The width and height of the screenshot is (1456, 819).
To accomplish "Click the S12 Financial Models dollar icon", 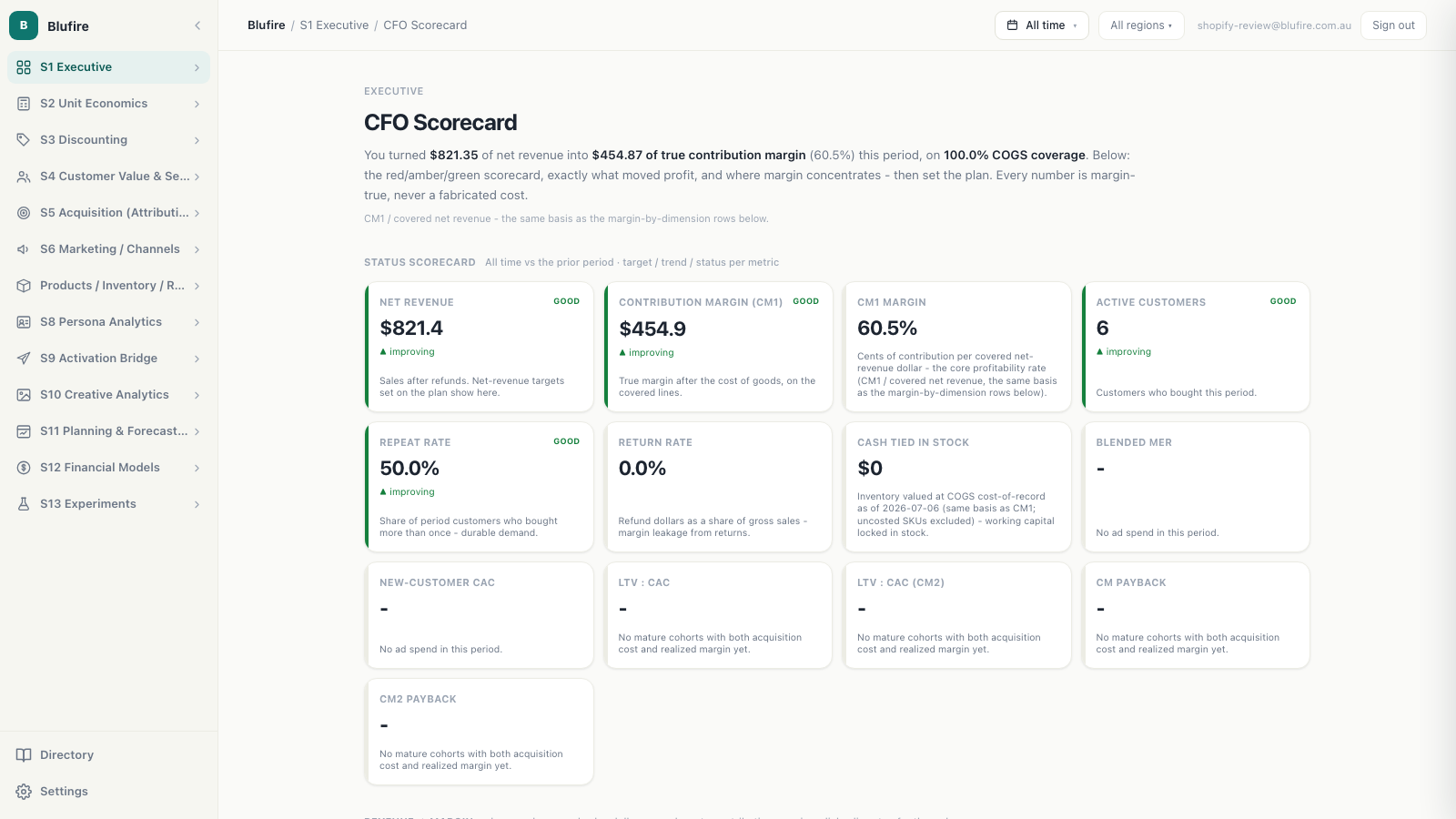I will coord(24,468).
